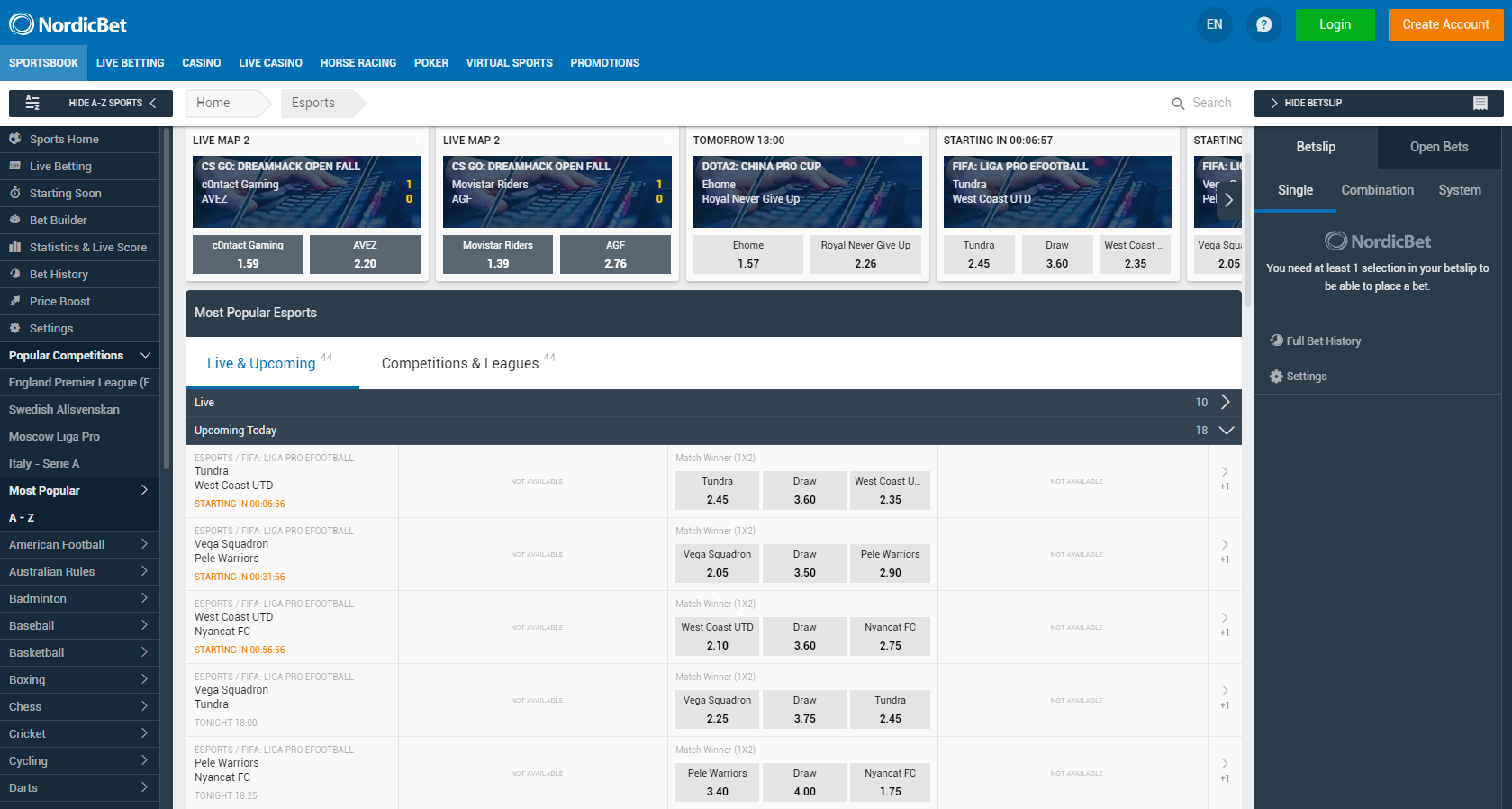
Task: Open the Live Betting menu
Action: (130, 63)
